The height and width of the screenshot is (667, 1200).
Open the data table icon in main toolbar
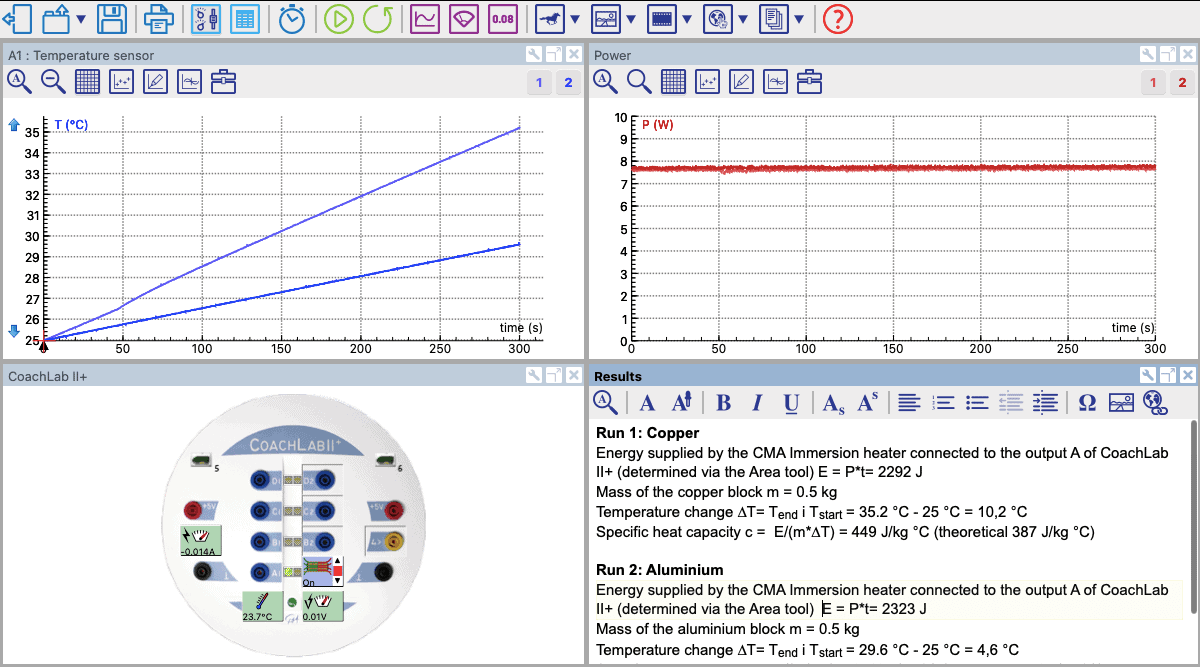[x=243, y=19]
